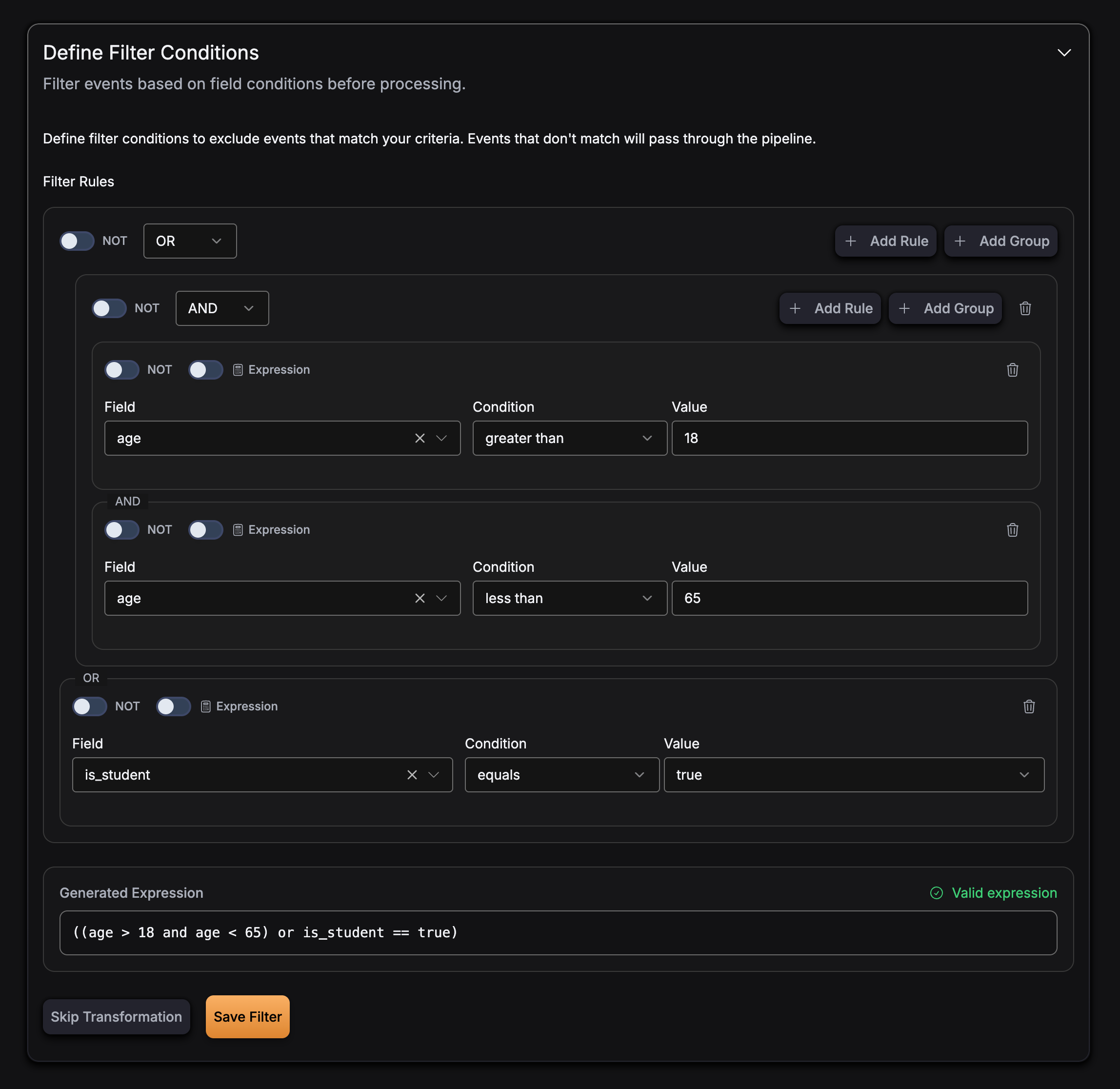The width and height of the screenshot is (1120, 1089).
Task: Click the value field containing 65
Action: [x=849, y=598]
